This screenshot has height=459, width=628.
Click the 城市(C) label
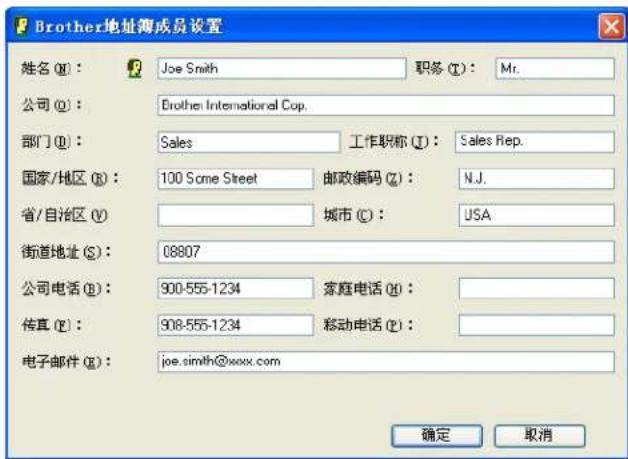pos(354,215)
